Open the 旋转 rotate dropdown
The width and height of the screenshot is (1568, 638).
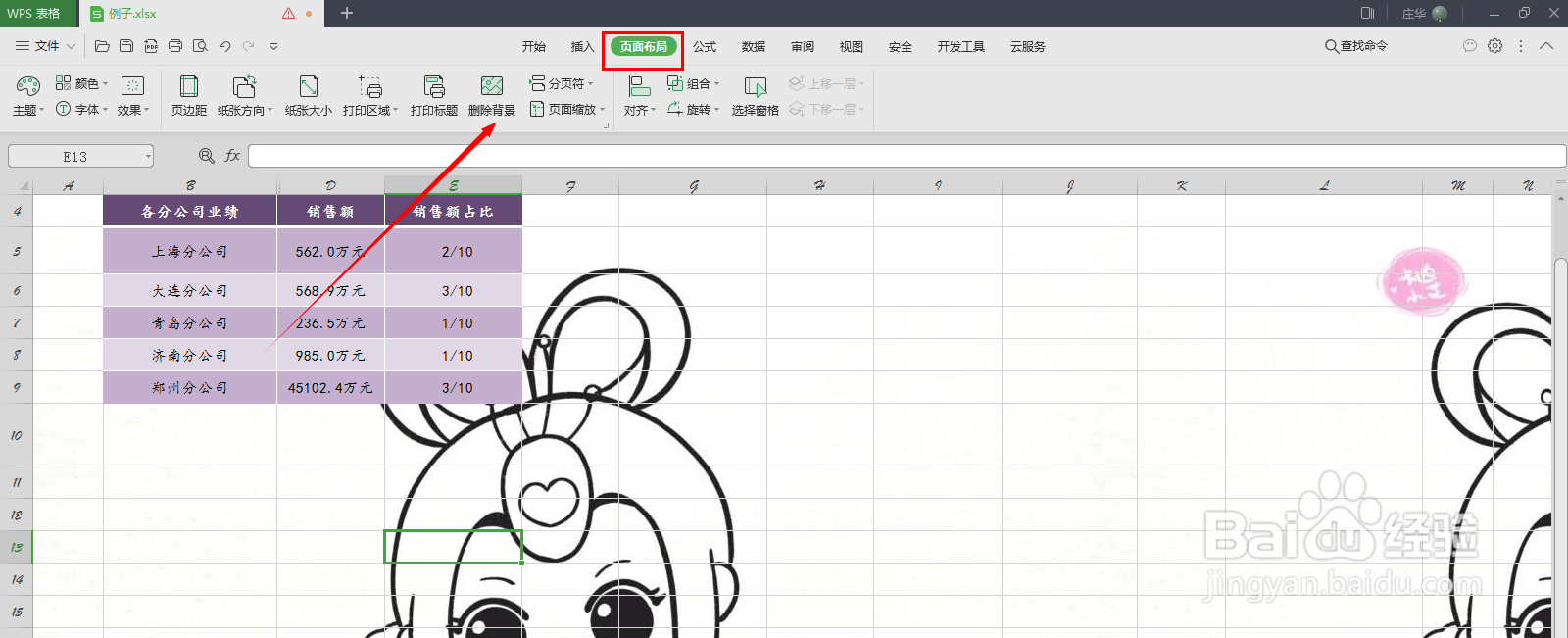click(x=694, y=109)
